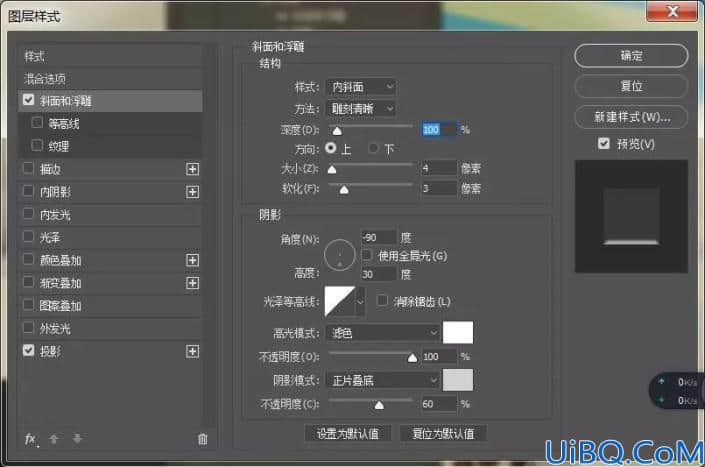
Task: Check 消除锯齿(L) option
Action: click(382, 300)
